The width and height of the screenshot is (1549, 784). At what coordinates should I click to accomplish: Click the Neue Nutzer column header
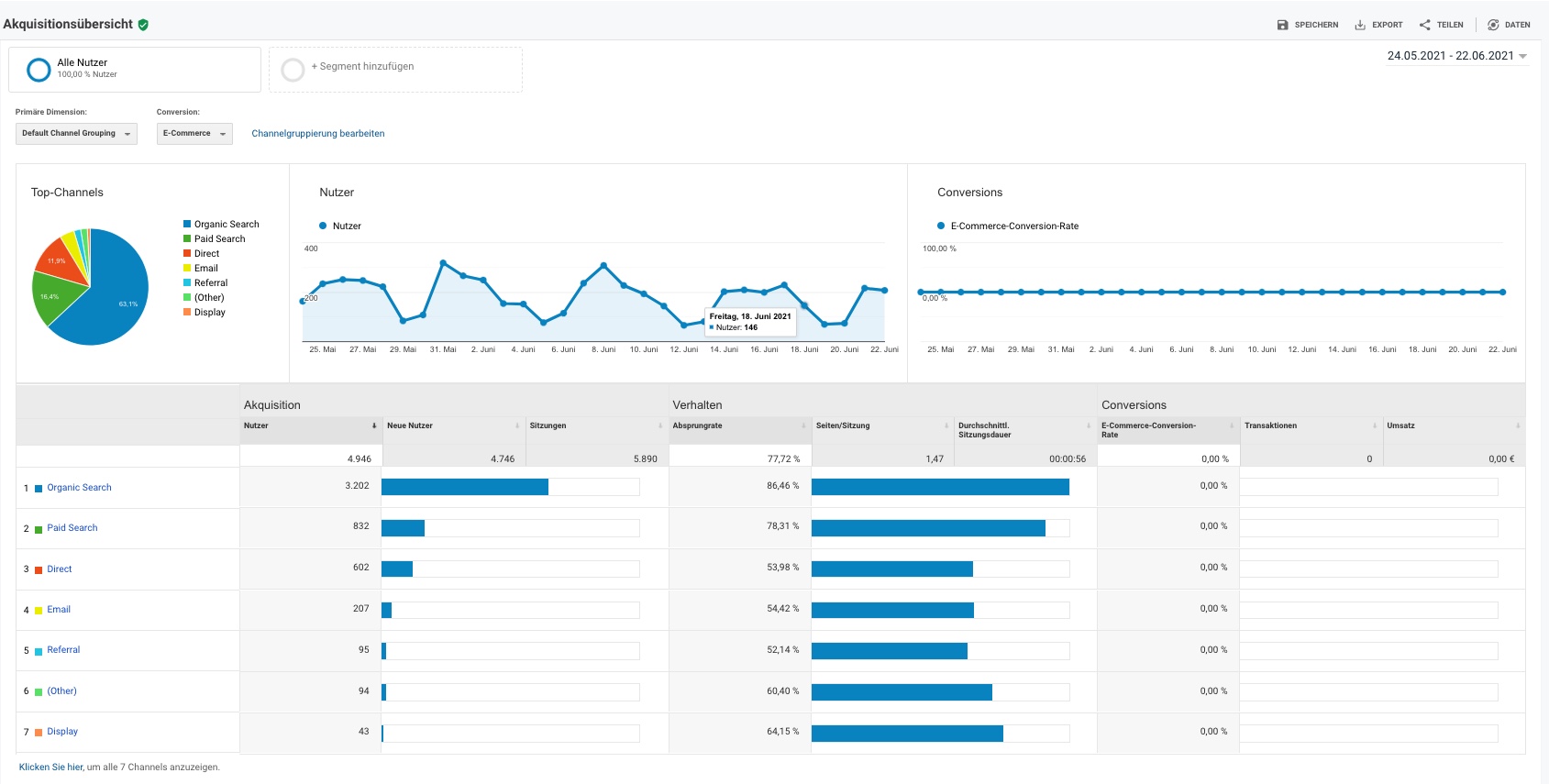click(x=410, y=425)
